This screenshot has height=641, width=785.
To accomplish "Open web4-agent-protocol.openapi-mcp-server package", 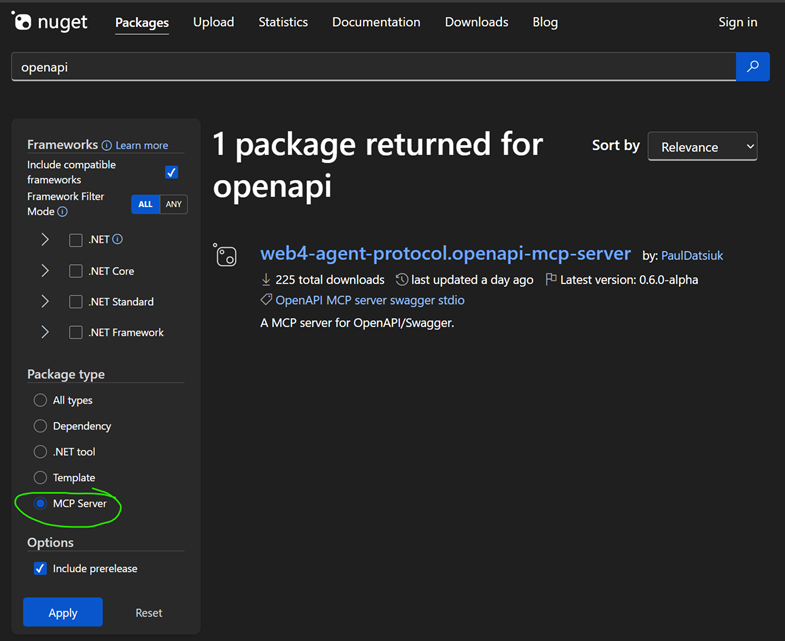I will 445,254.
